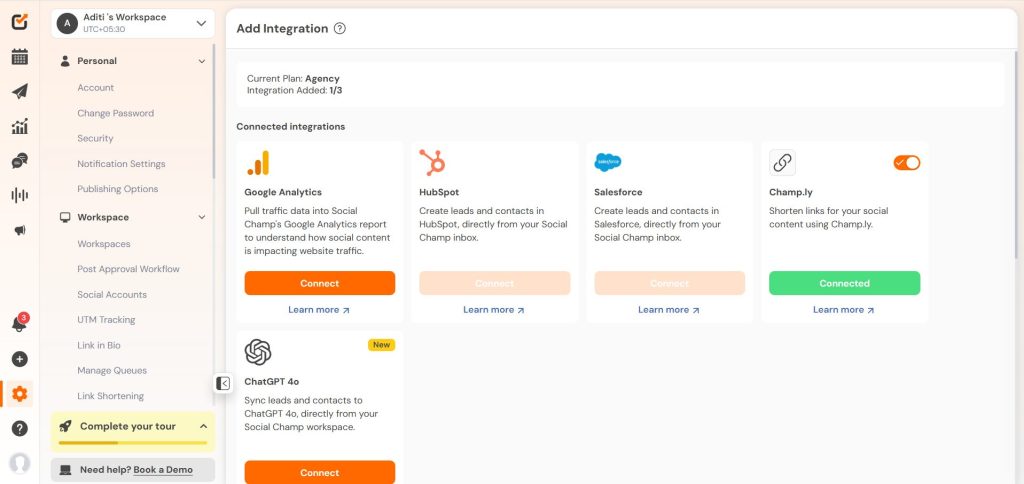The width and height of the screenshot is (1024, 484).
Task: Click the disabled HubSpot Connect button
Action: (494, 283)
